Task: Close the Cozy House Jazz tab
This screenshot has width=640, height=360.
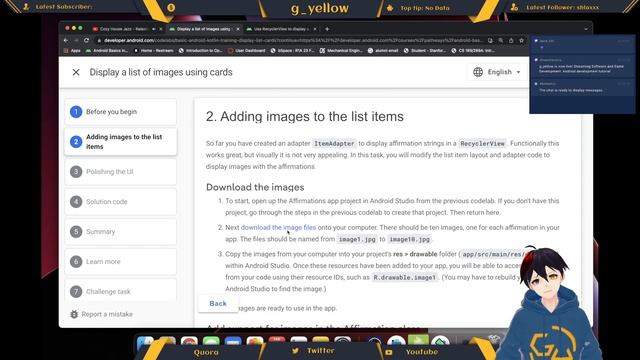Action: coord(160,29)
